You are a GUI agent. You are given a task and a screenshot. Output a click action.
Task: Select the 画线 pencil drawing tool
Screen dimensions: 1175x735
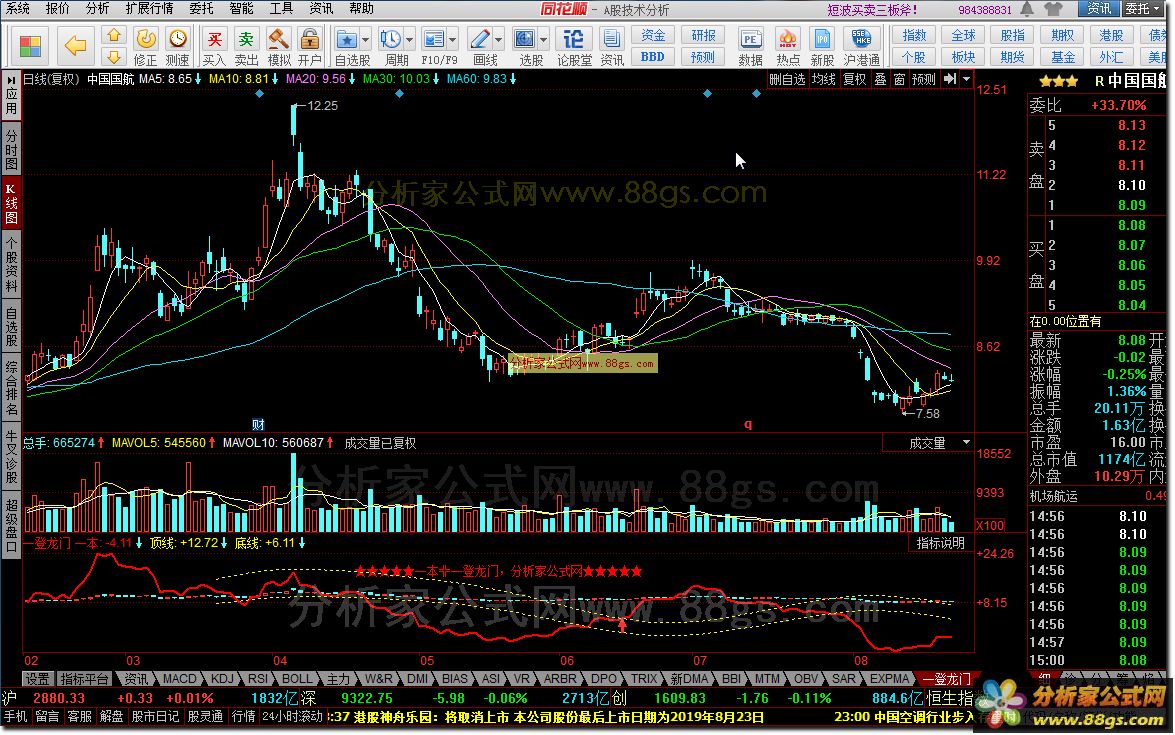(479, 39)
